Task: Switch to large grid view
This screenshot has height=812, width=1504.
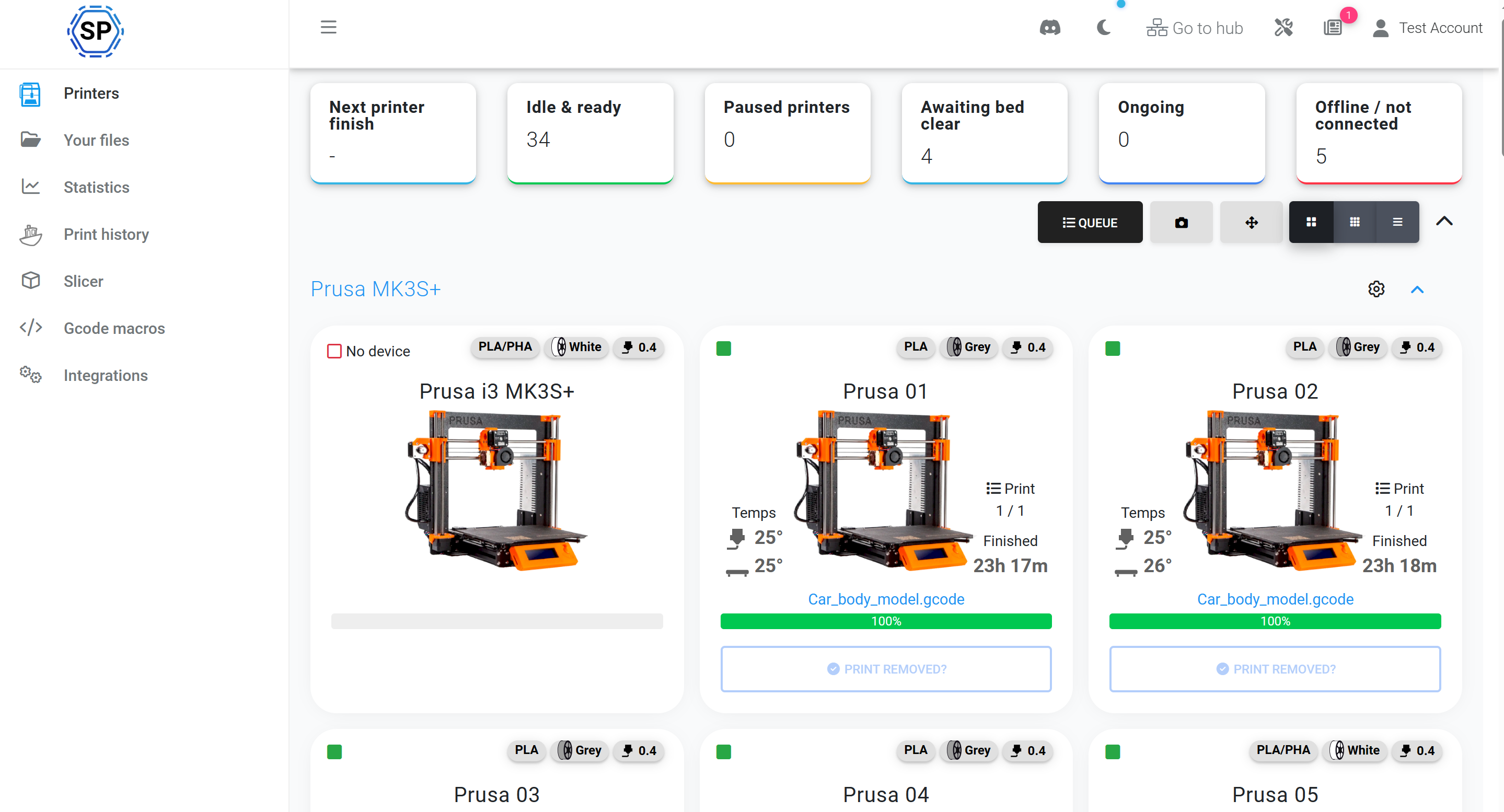Action: (1311, 223)
